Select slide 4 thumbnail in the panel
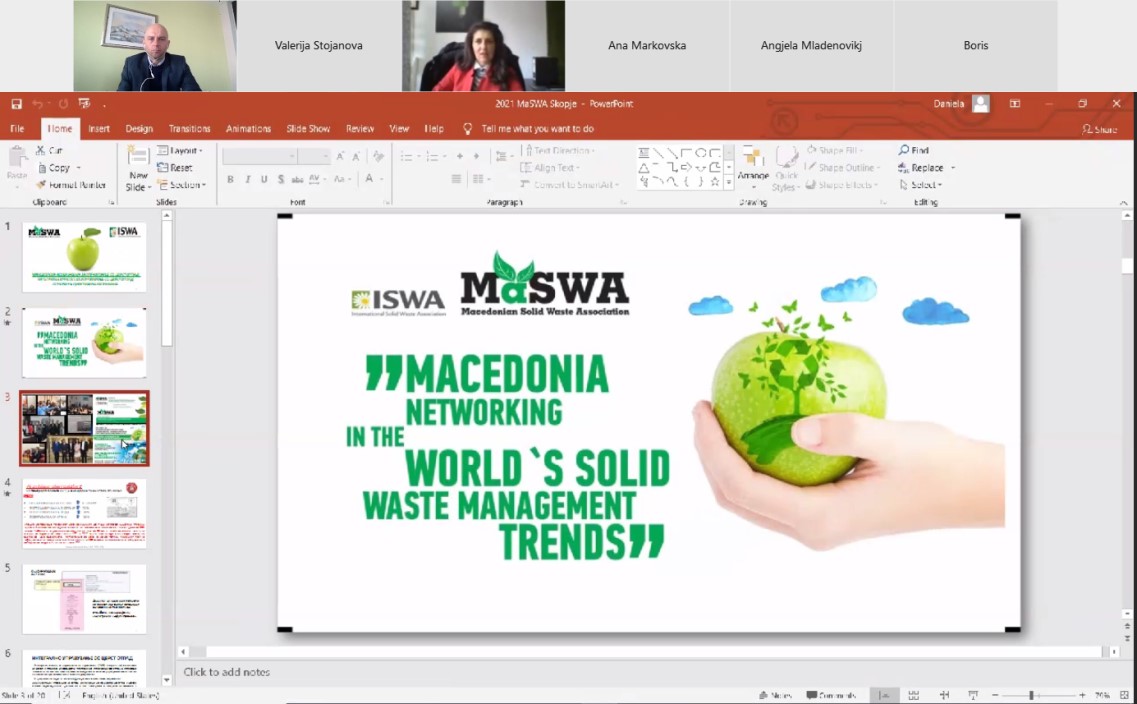This screenshot has width=1137, height=704. pyautogui.click(x=84, y=513)
